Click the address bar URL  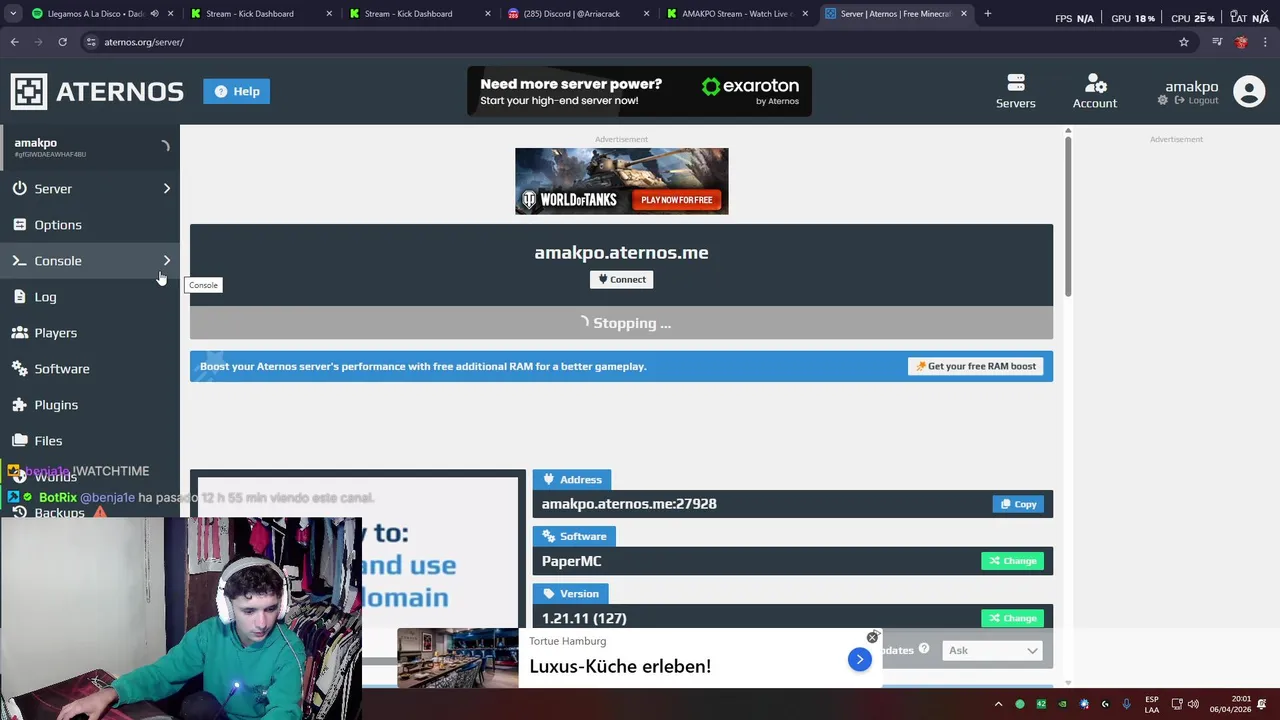point(144,42)
